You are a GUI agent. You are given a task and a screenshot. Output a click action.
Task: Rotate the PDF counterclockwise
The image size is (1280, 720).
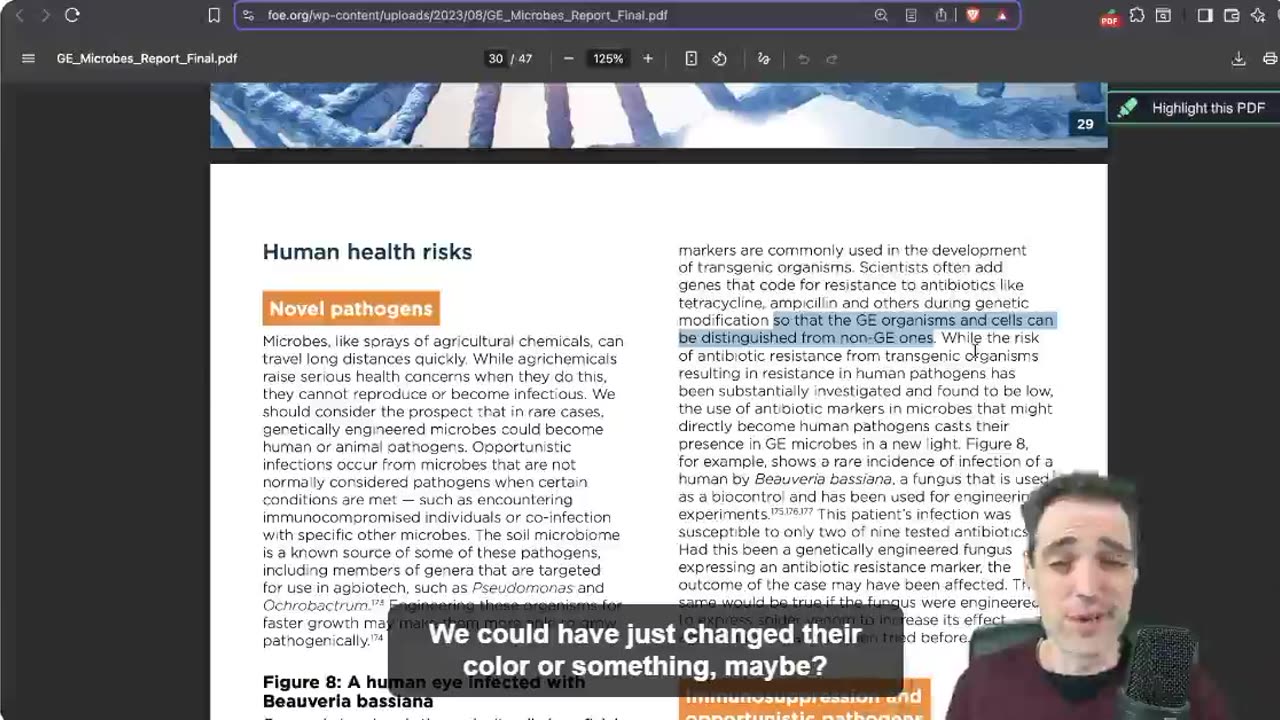coord(719,59)
